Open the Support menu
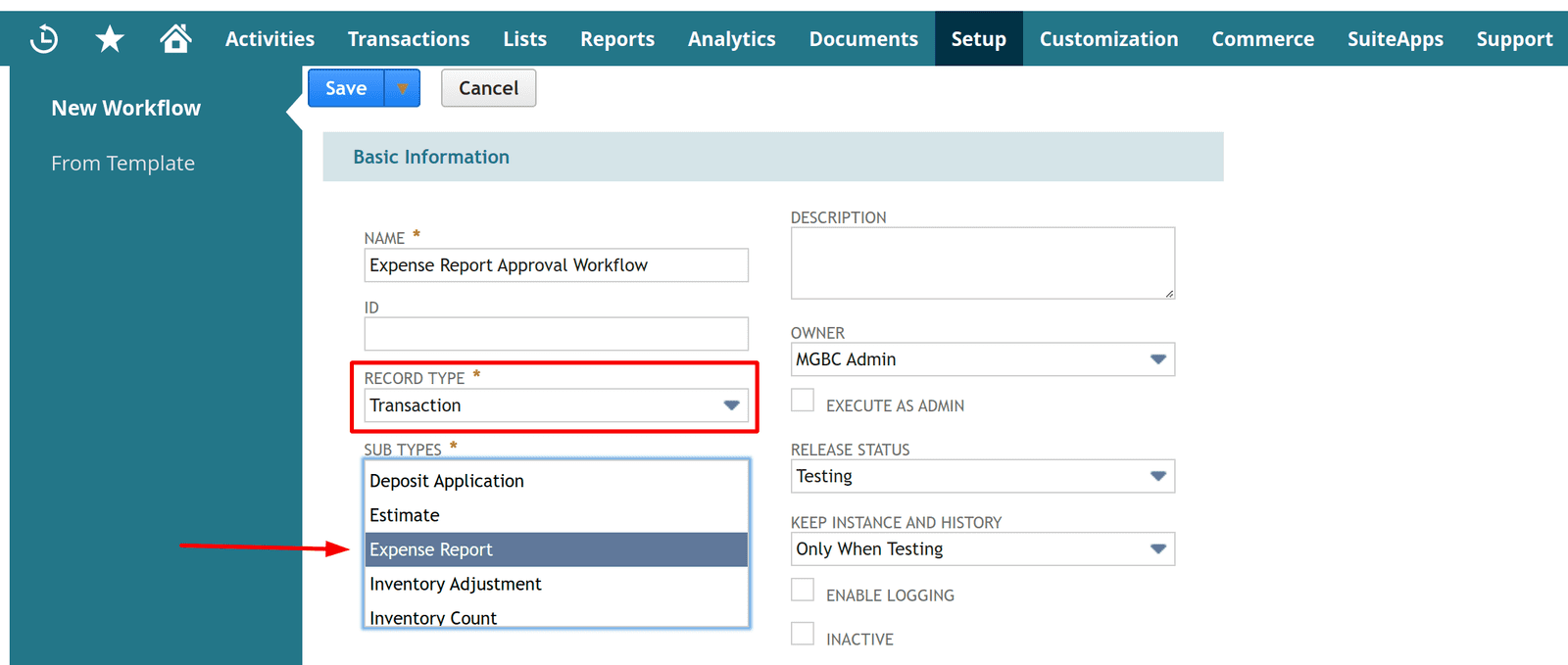Screen dimensions: 1568x665 pos(1514,39)
